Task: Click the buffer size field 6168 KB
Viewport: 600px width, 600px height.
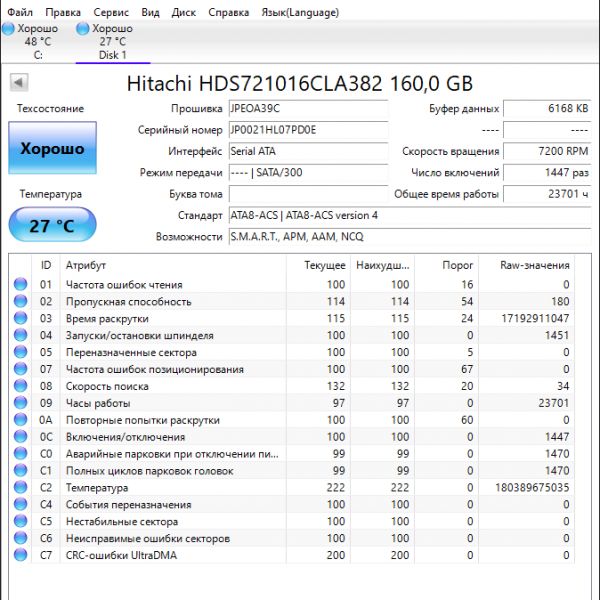Action: tap(547, 109)
